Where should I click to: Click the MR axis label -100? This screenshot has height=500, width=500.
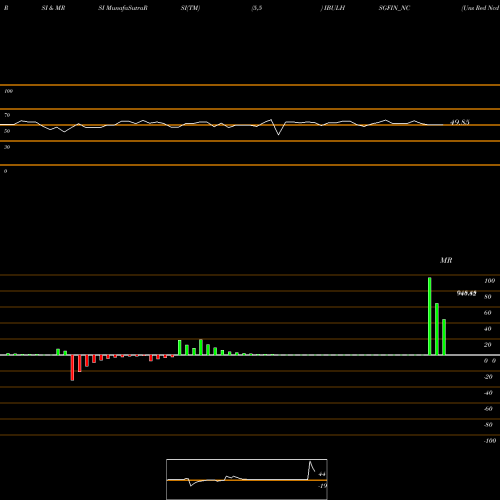pyautogui.click(x=490, y=441)
